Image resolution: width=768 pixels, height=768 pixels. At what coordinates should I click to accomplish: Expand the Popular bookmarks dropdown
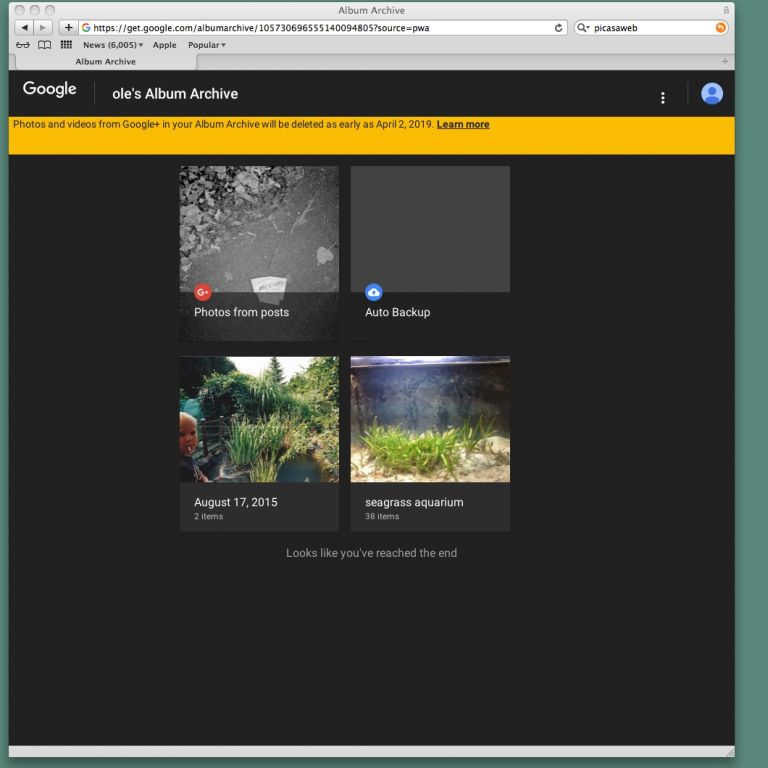[206, 45]
